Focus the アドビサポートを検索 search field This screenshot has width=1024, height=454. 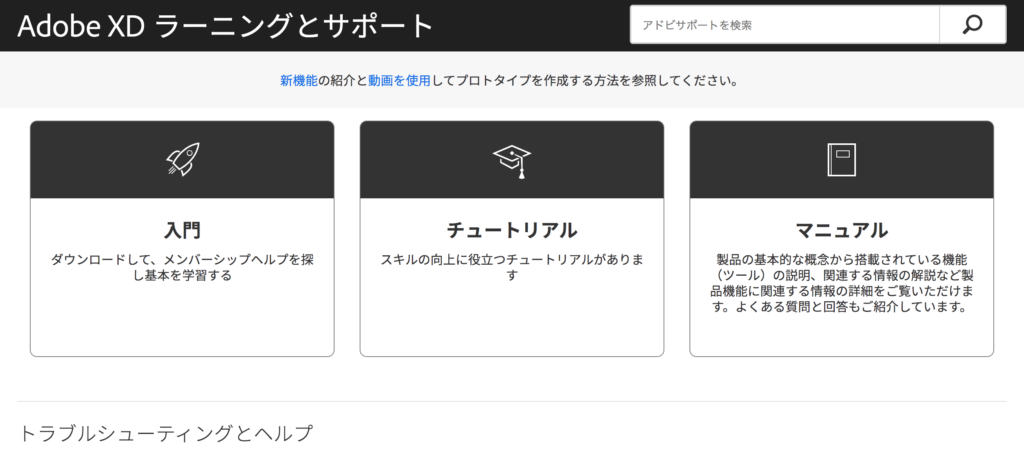click(784, 25)
